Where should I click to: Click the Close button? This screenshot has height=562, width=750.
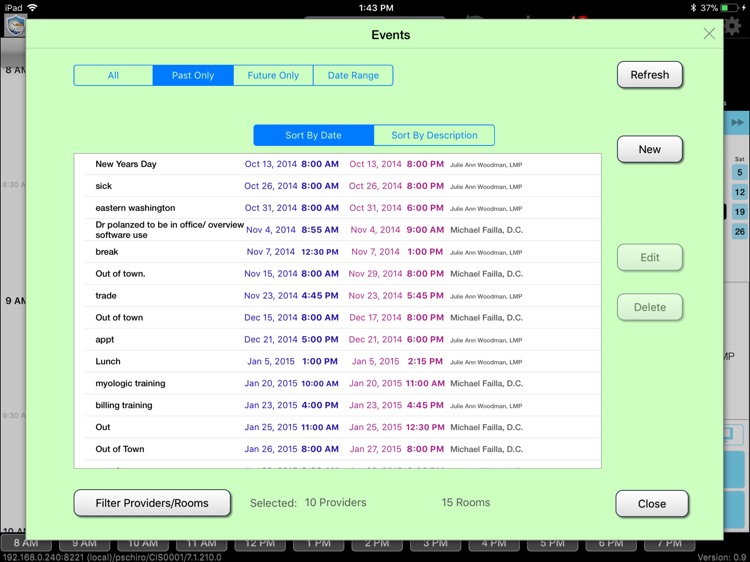click(x=652, y=504)
